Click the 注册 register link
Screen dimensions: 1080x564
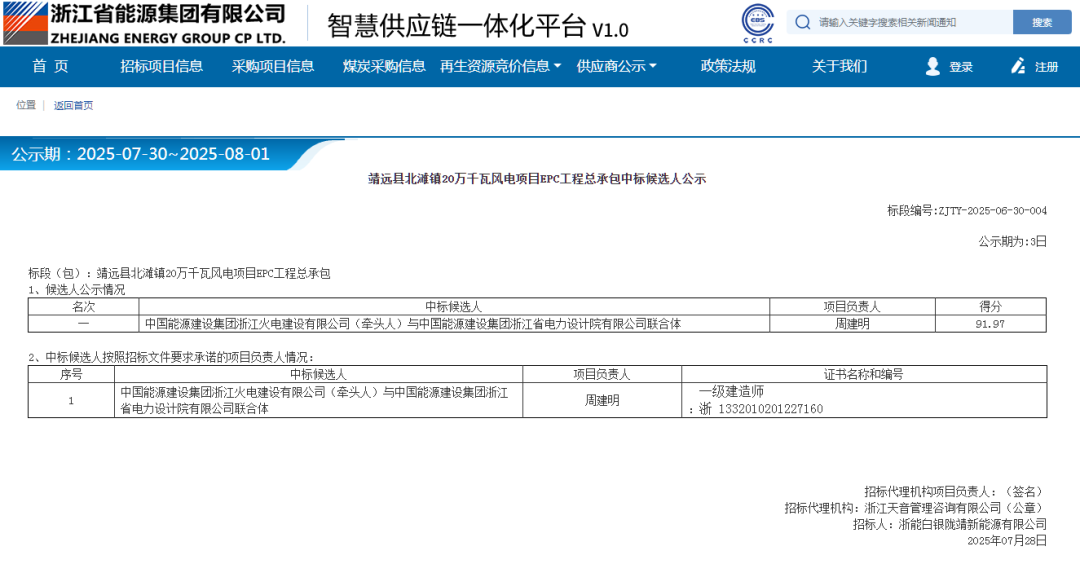click(x=1046, y=67)
